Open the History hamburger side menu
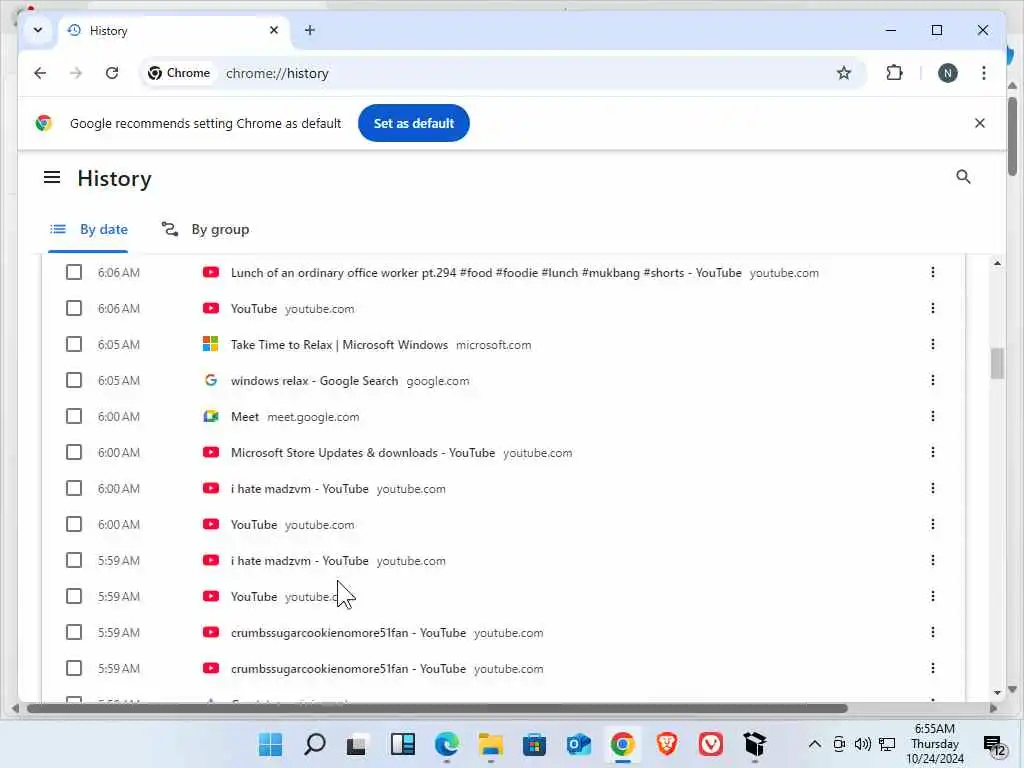 tap(52, 177)
